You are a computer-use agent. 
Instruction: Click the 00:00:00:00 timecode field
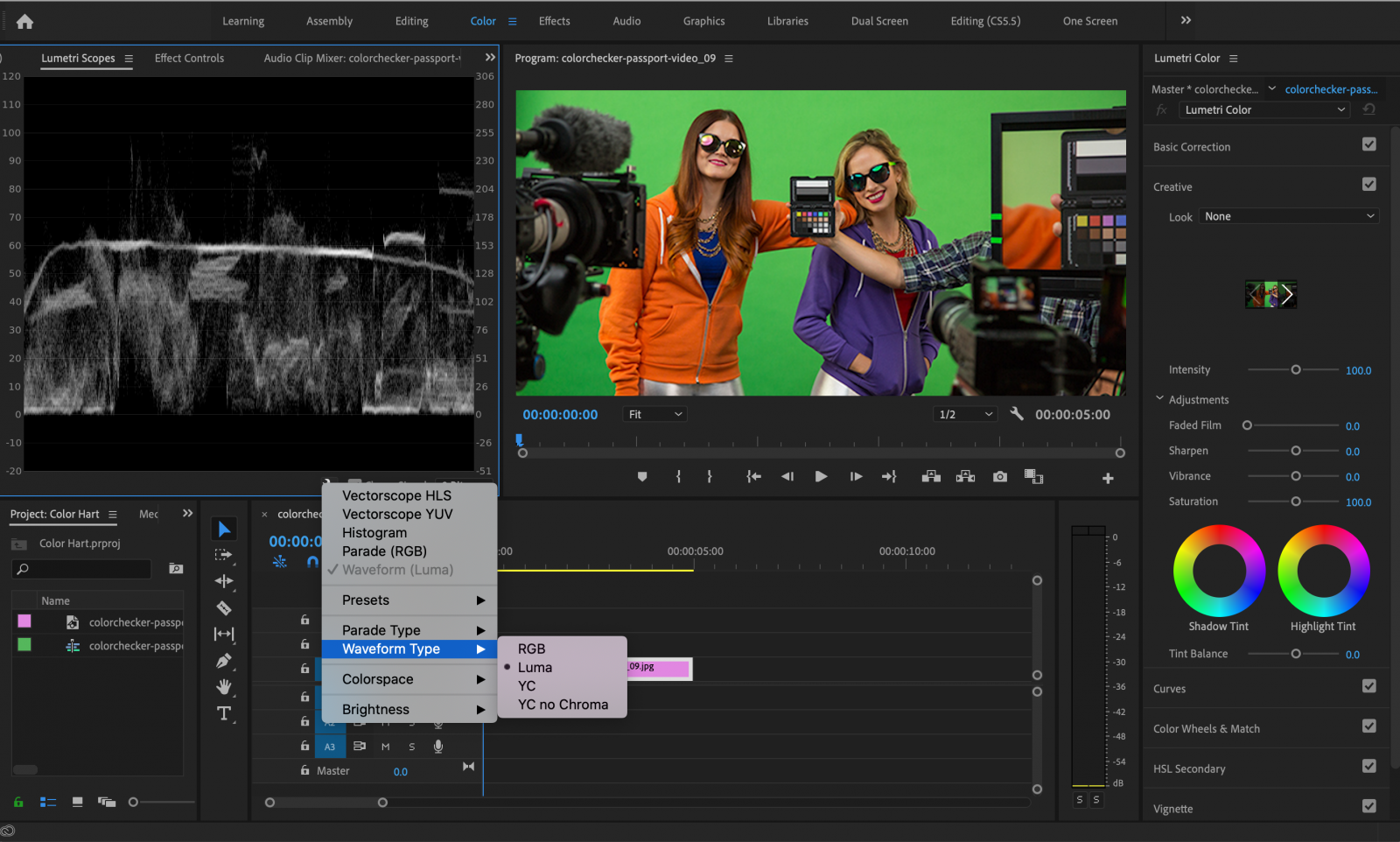click(x=559, y=414)
